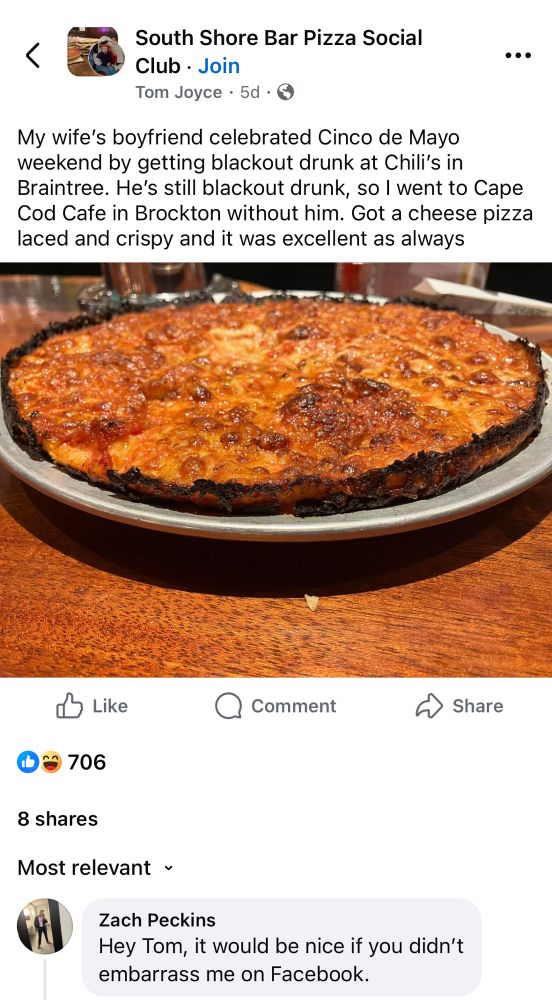This screenshot has height=1000, width=552.
Task: Tap the back arrow icon
Action: 33,55
